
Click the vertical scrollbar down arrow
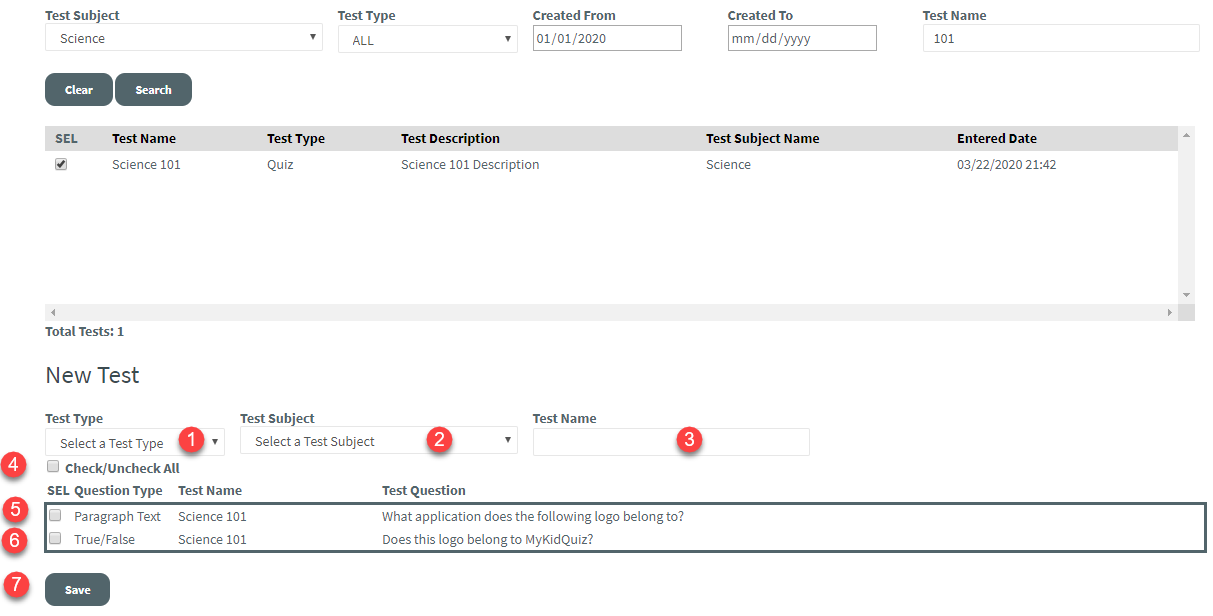tap(1185, 293)
